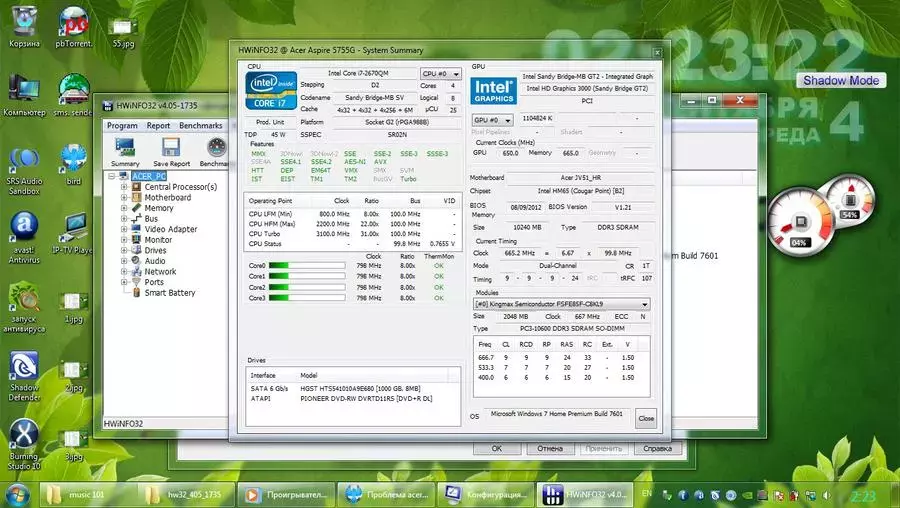Click Acer JV51_HR motherboard field
This screenshot has height=508, width=900.
(x=581, y=178)
